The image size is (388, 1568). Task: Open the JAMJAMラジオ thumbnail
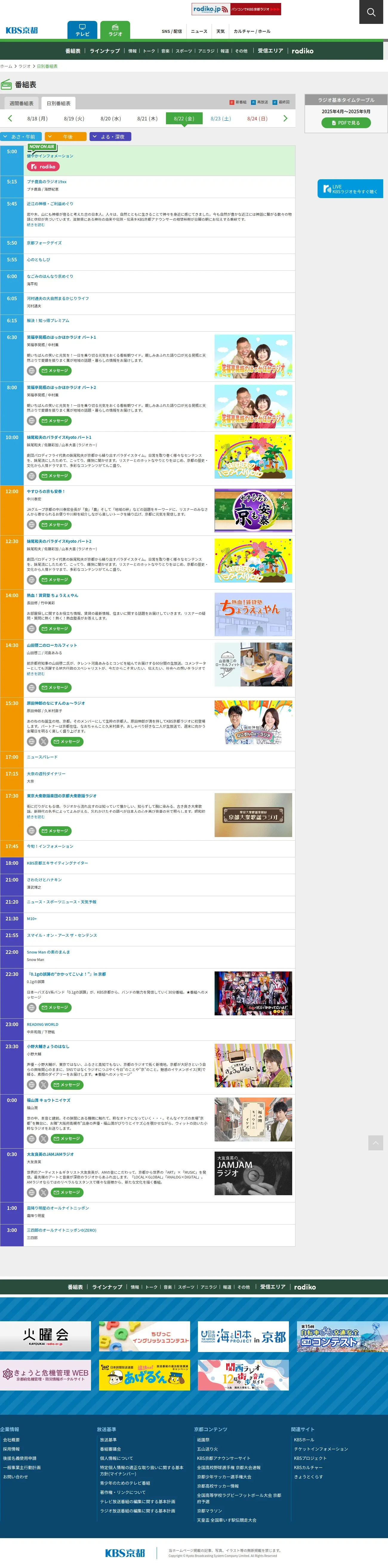pyautogui.click(x=253, y=1174)
